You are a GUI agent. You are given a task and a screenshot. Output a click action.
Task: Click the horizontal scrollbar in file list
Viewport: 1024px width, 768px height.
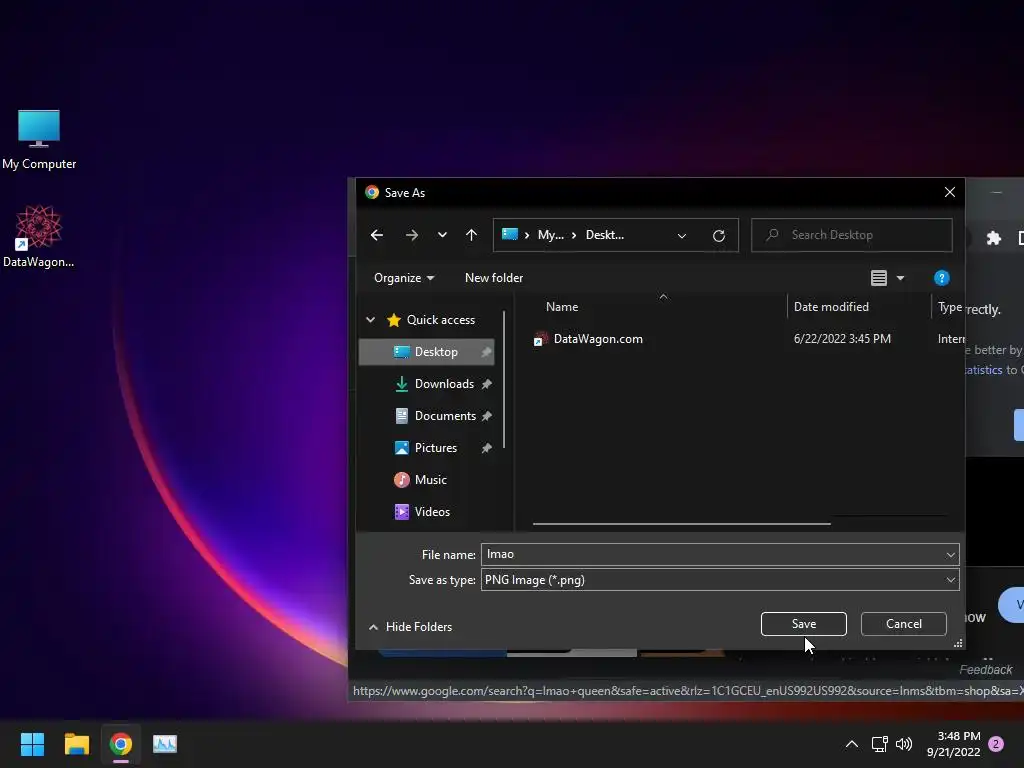[x=681, y=524]
